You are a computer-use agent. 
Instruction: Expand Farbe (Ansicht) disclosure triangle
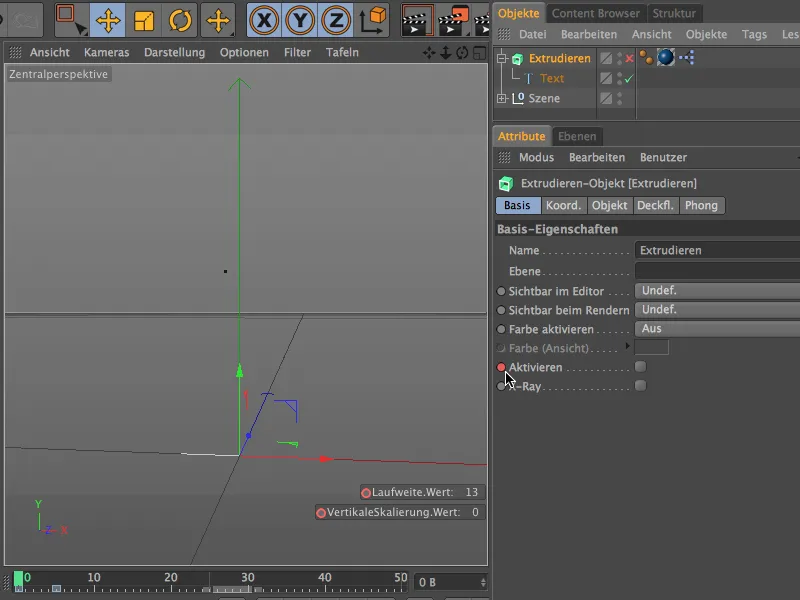628,346
